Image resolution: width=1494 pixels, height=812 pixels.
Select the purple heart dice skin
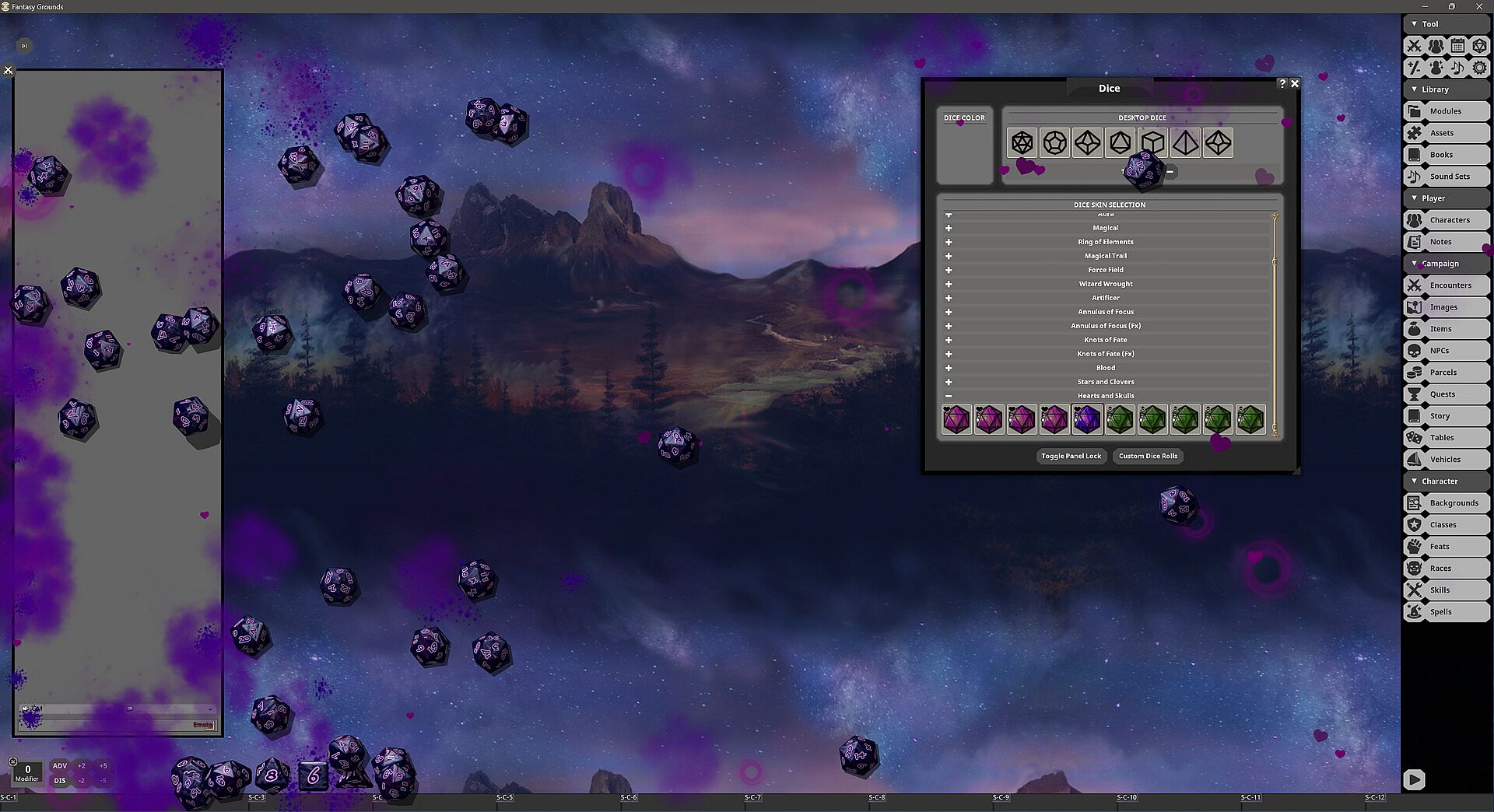(x=1087, y=419)
